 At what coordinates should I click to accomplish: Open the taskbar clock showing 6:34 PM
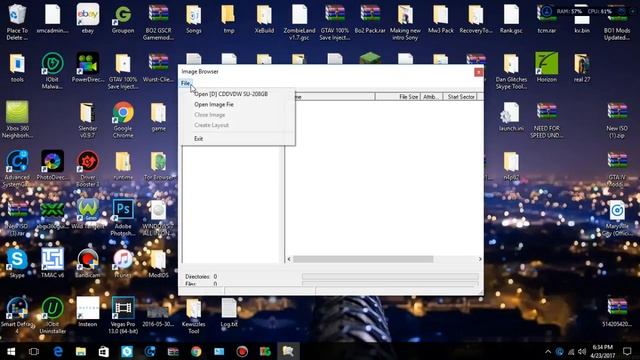[602, 351]
